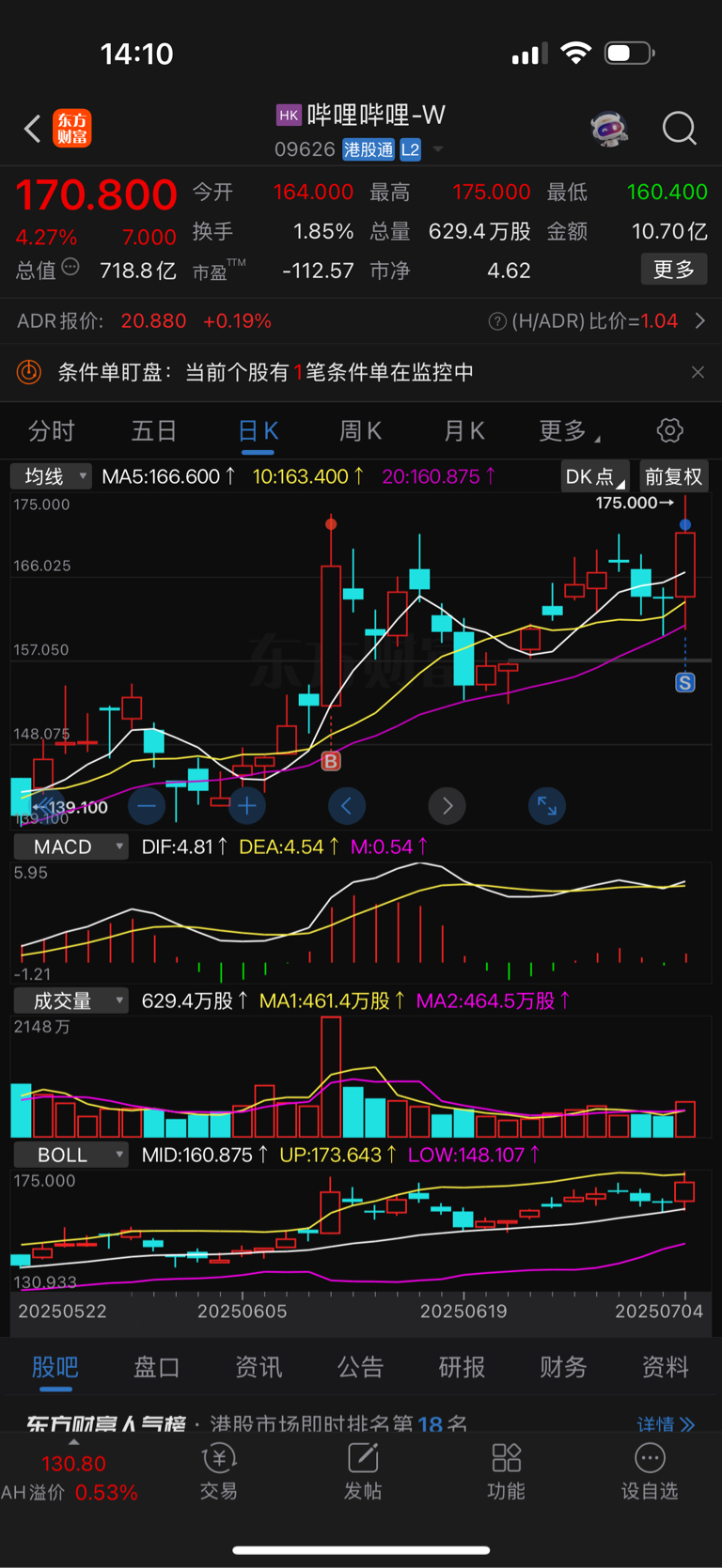Open the H/ADR ratio help icon
Screen dimensions: 722x1568
tap(497, 321)
